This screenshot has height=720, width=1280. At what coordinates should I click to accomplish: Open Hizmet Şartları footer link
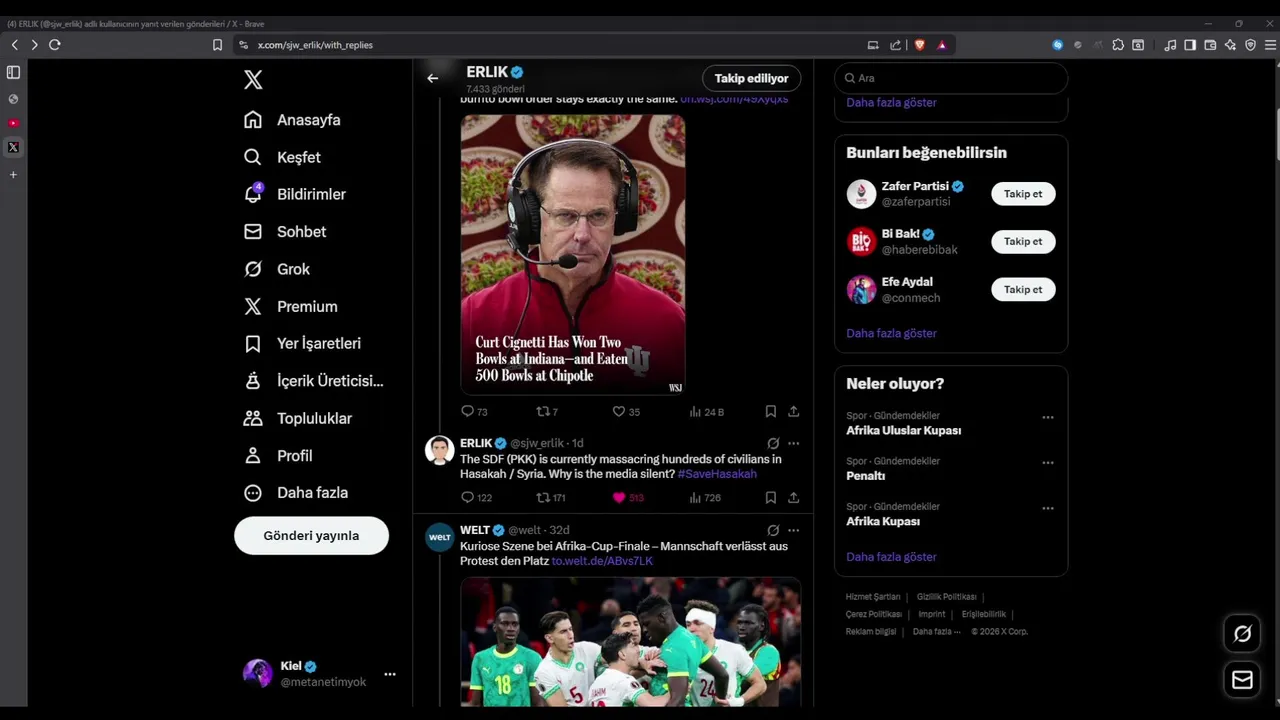click(x=873, y=597)
